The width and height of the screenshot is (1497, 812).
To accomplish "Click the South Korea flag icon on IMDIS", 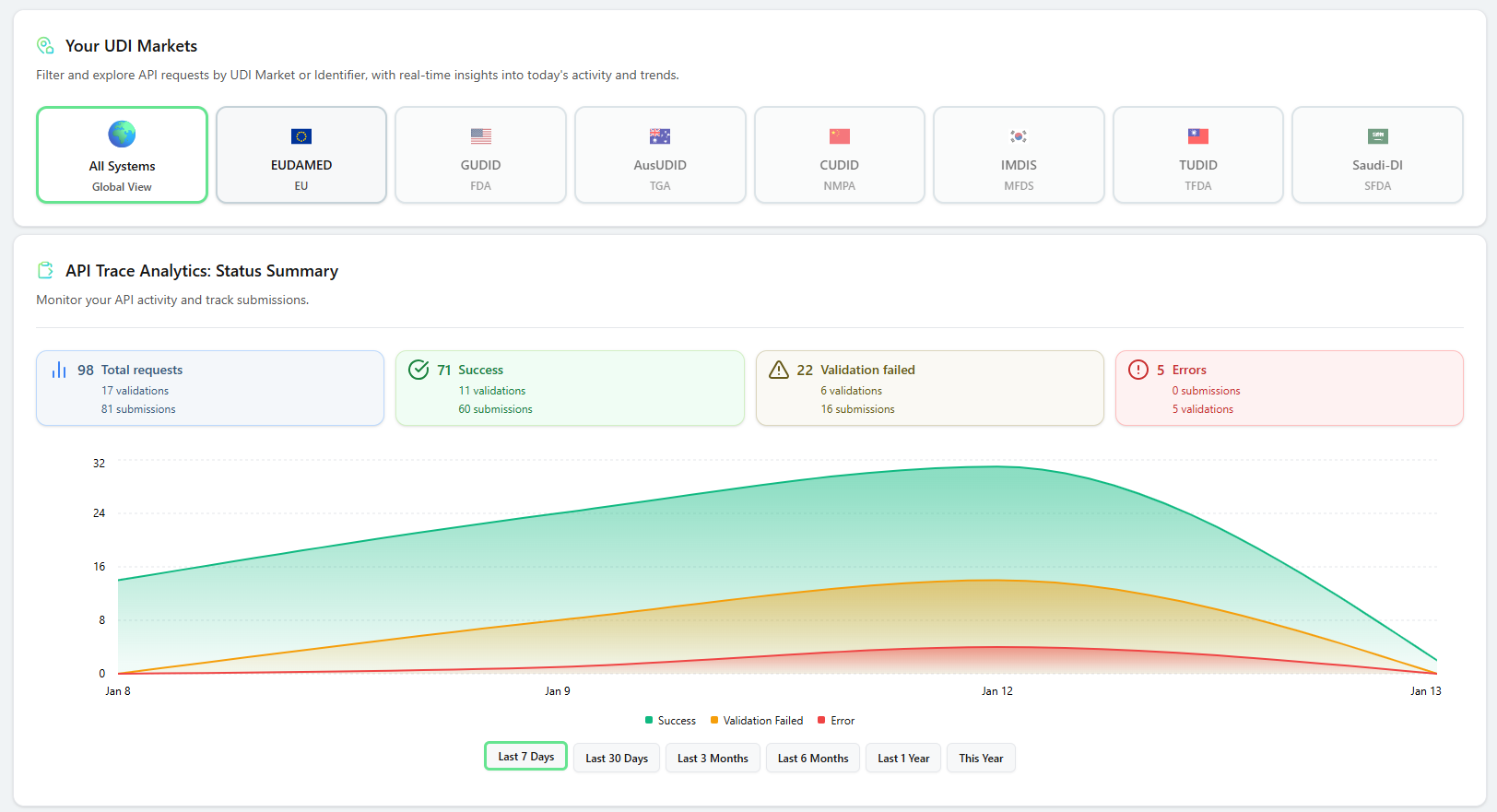I will tap(1019, 136).
